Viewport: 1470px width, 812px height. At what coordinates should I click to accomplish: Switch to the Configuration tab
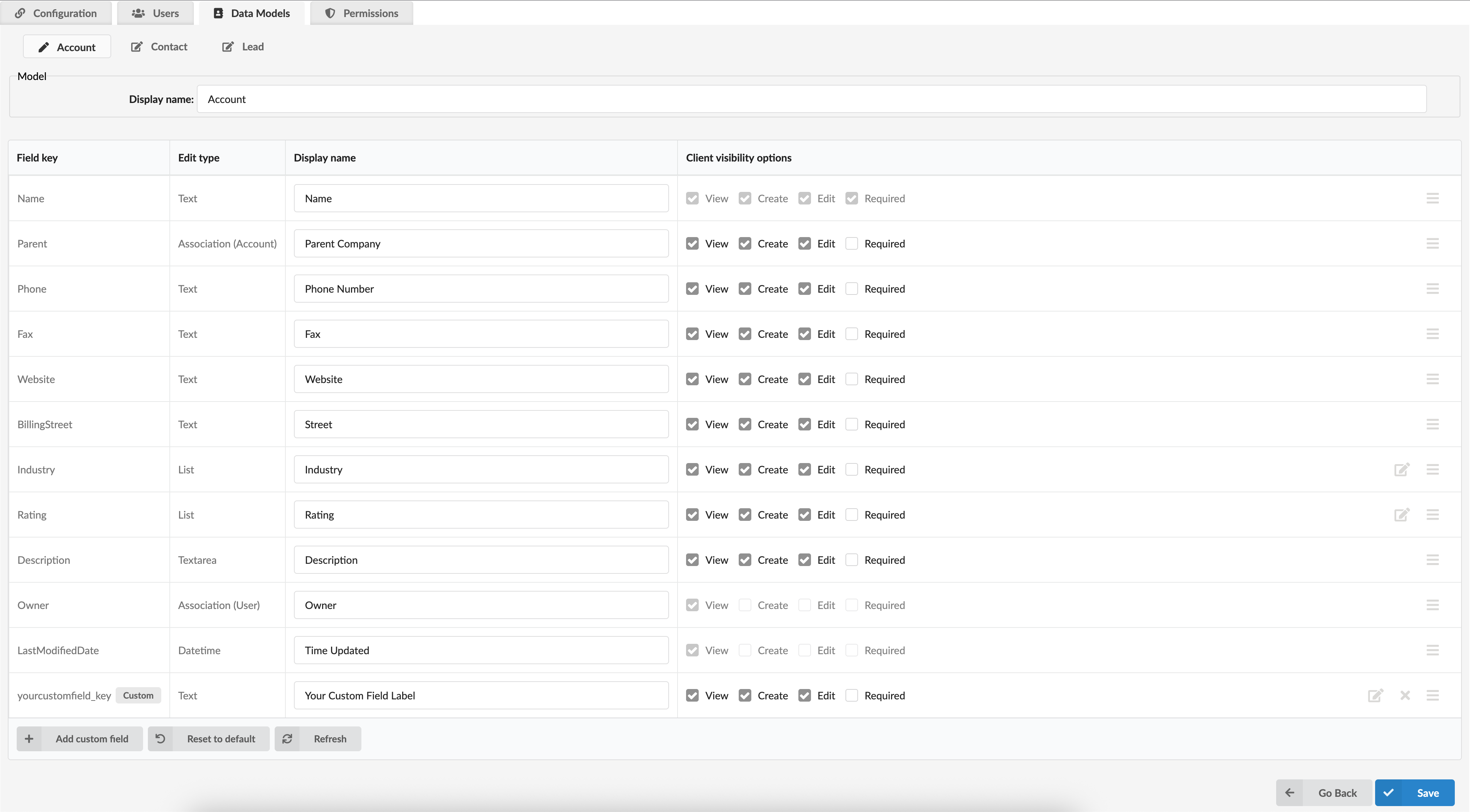click(x=56, y=13)
